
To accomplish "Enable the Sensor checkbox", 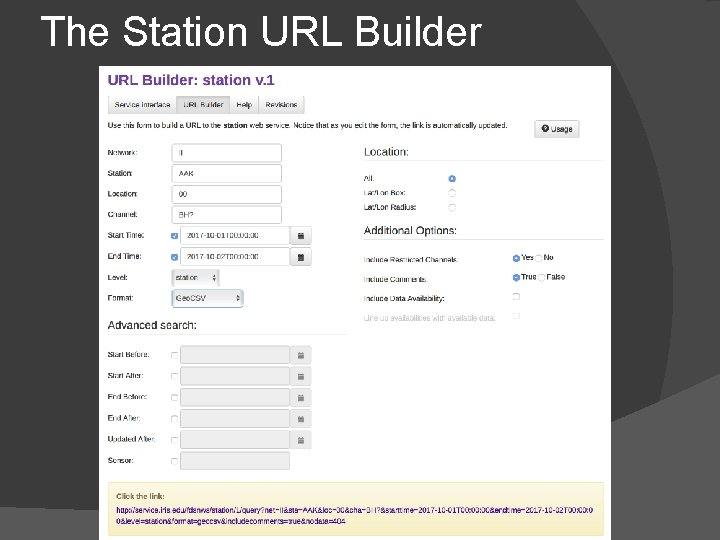I will coord(174,461).
